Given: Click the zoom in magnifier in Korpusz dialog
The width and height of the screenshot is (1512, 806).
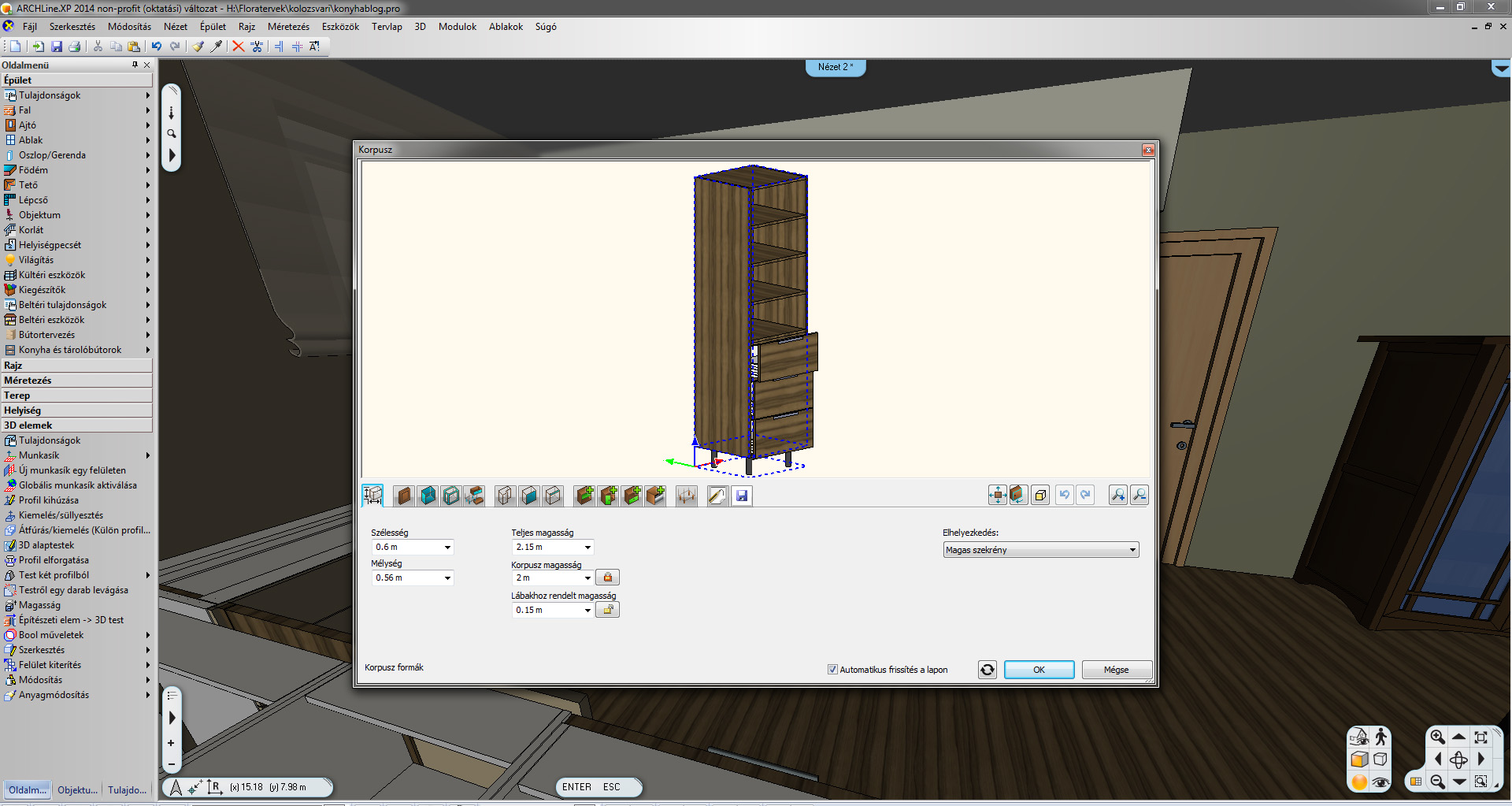Looking at the screenshot, I should point(1117,495).
